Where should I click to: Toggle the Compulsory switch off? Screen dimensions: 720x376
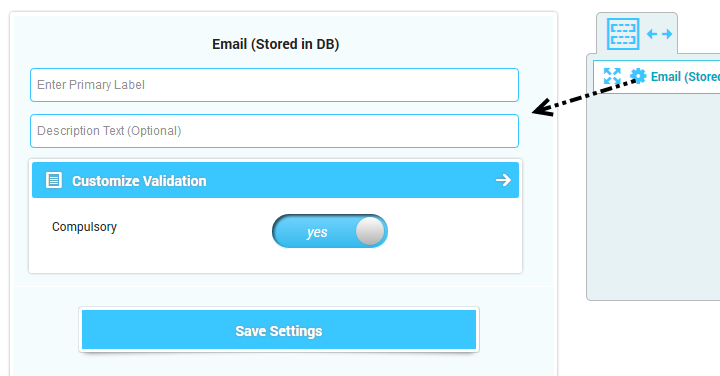[x=330, y=231]
